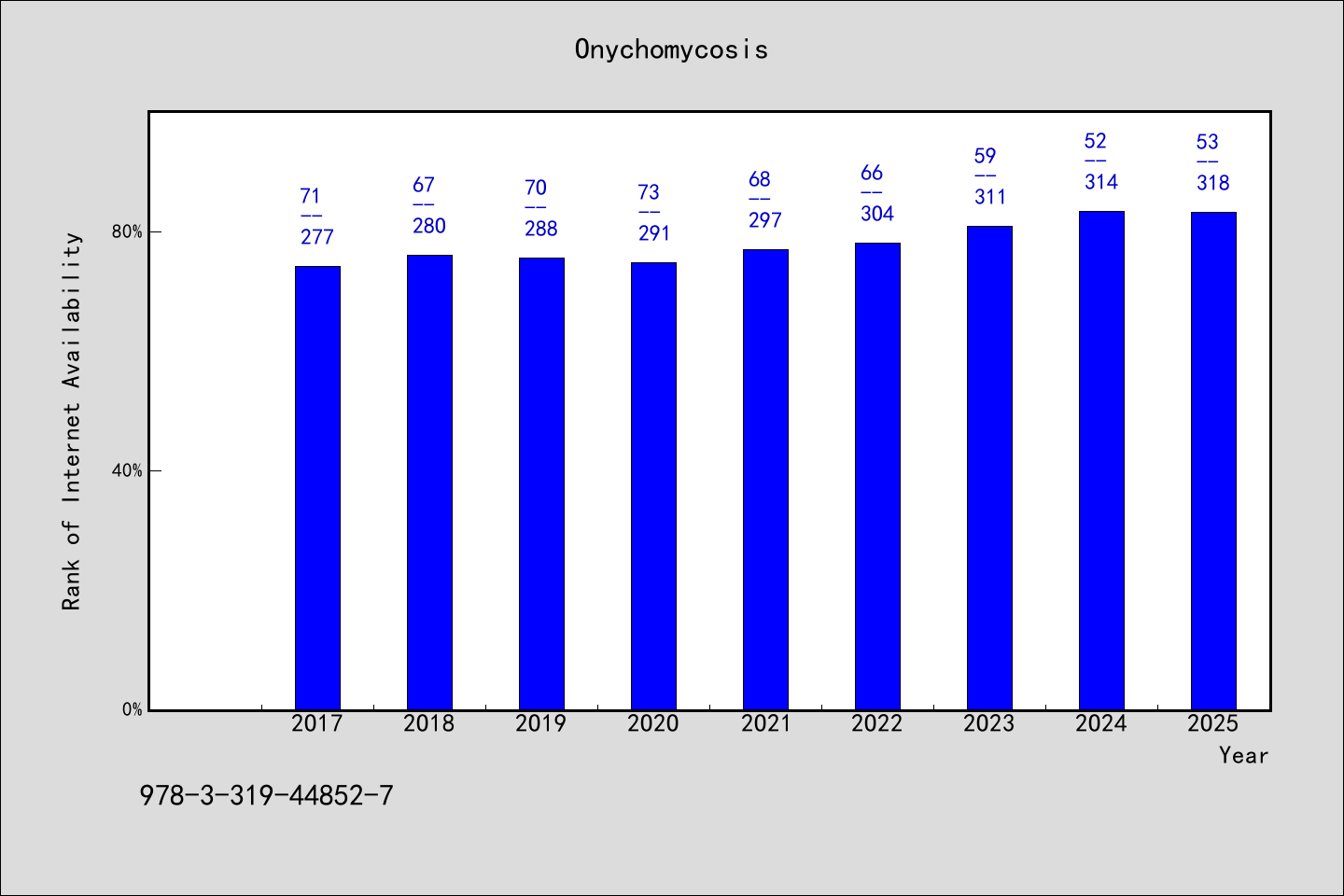Select the 2024 bar
This screenshot has height=896, width=1344.
coord(1101,460)
